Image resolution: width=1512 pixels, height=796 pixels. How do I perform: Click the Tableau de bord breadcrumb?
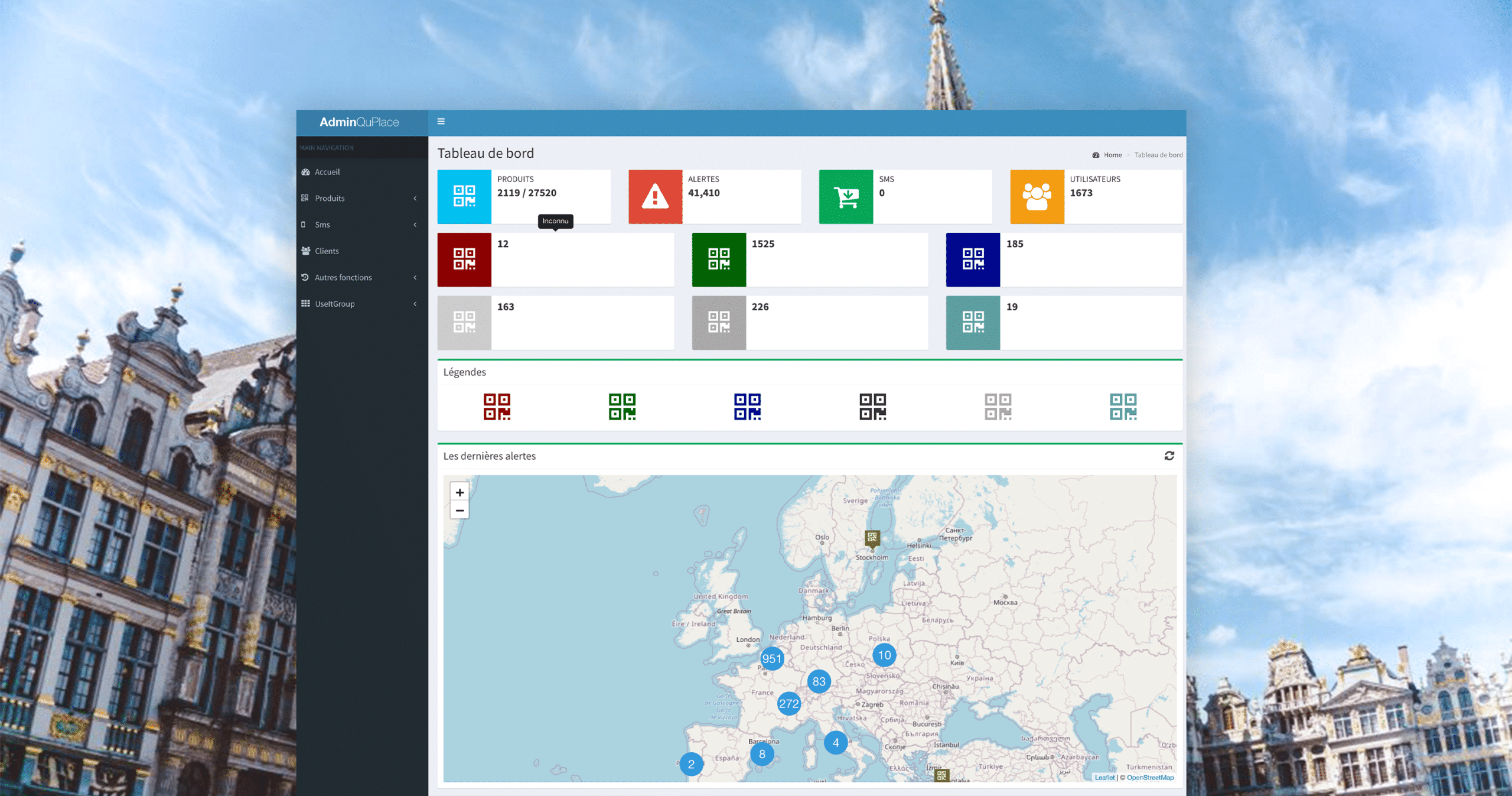(1158, 155)
